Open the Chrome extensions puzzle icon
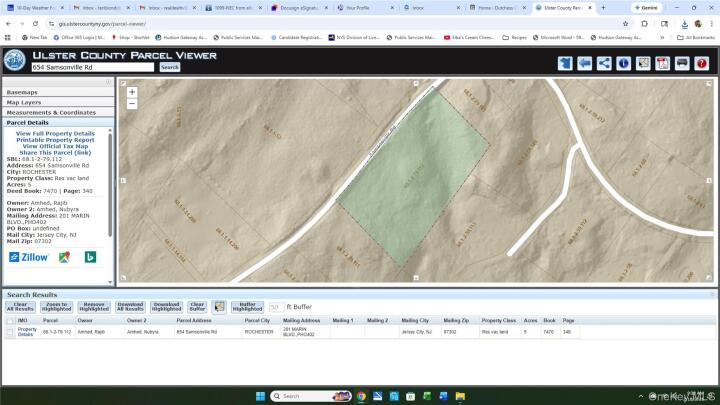The width and height of the screenshot is (720, 405). (645, 24)
